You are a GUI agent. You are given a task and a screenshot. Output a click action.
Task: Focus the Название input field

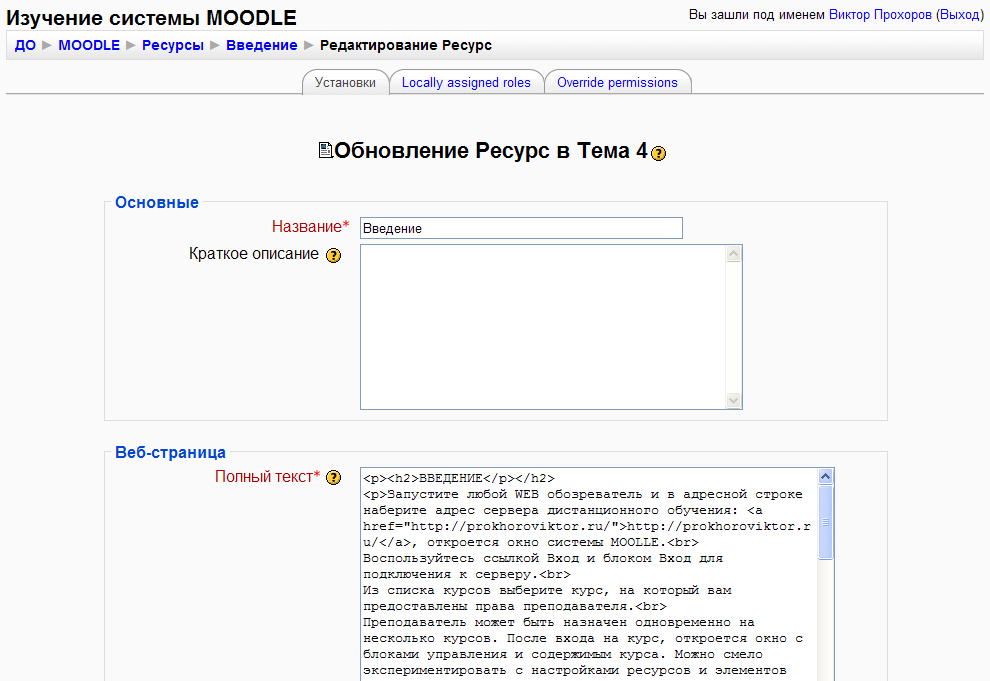(x=521, y=228)
